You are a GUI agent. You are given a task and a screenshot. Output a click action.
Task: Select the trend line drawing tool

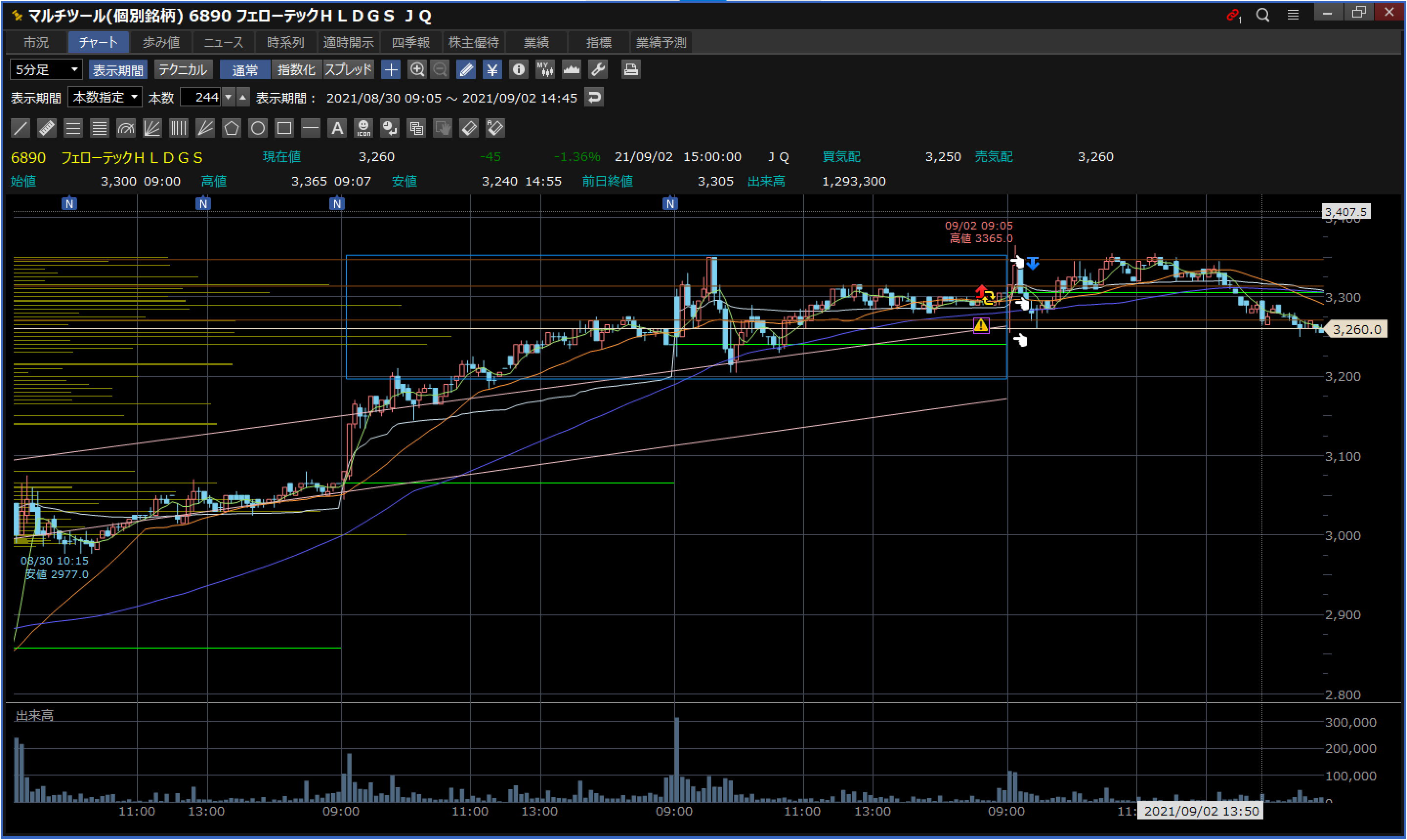point(21,128)
